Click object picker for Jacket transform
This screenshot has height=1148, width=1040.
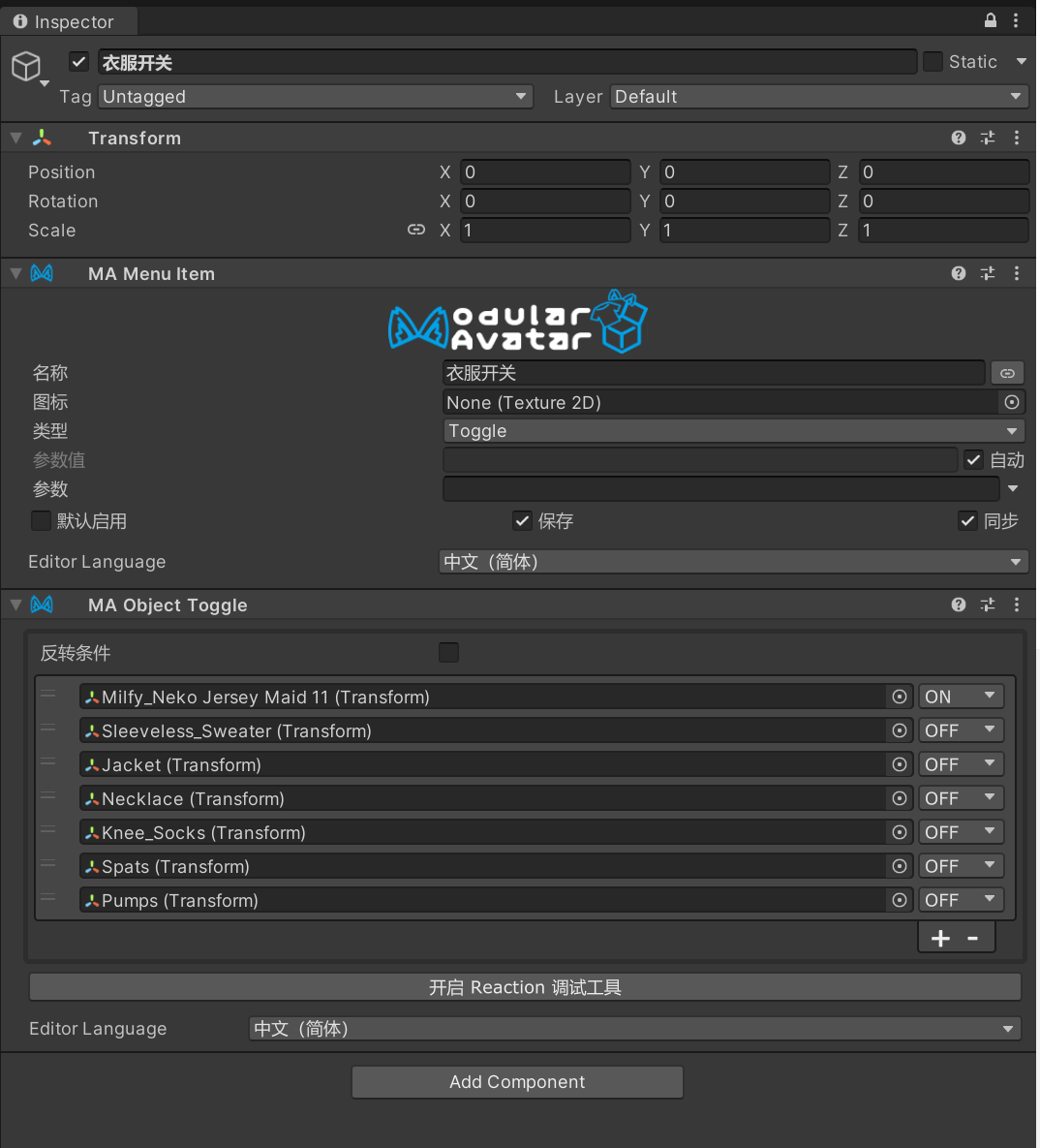point(900,764)
